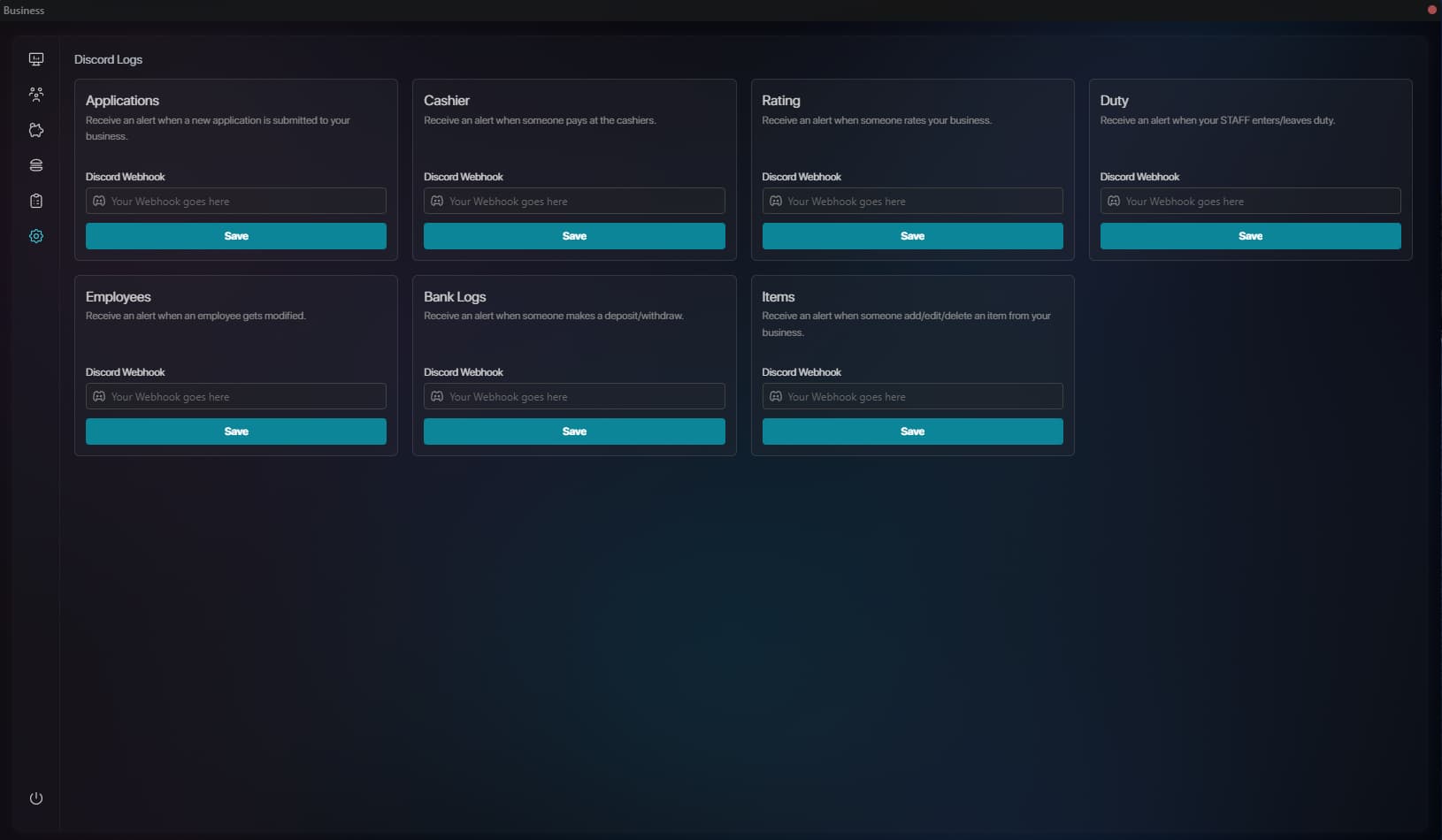Click the Cashier webhook input field
This screenshot has width=1442, height=840.
coord(574,201)
